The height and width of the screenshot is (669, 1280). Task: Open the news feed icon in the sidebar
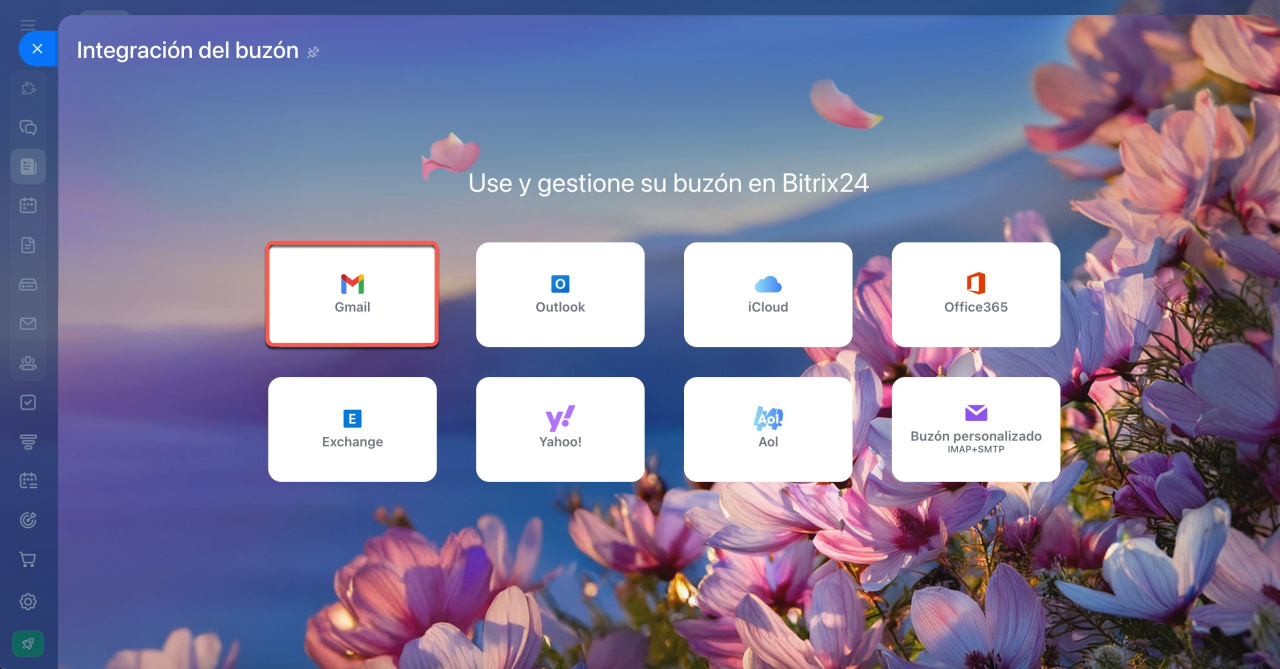coord(28,166)
